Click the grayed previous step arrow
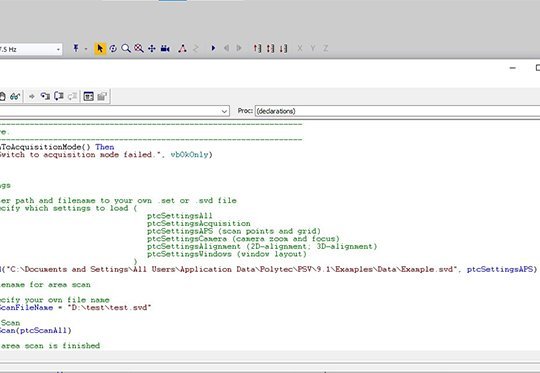This screenshot has width=540, height=373. (x=226, y=48)
